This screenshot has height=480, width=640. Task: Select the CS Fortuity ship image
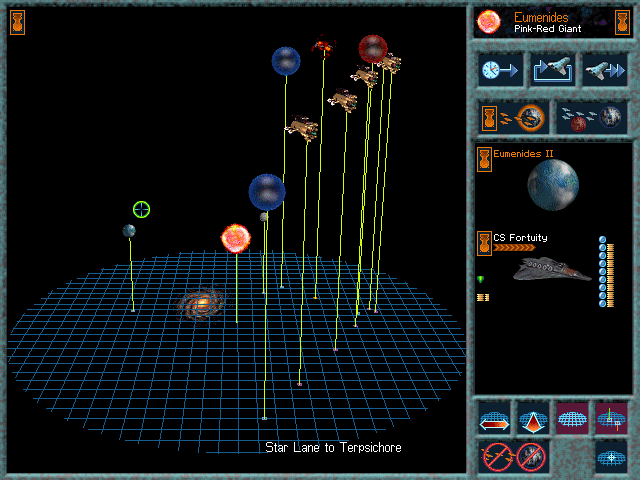552,269
